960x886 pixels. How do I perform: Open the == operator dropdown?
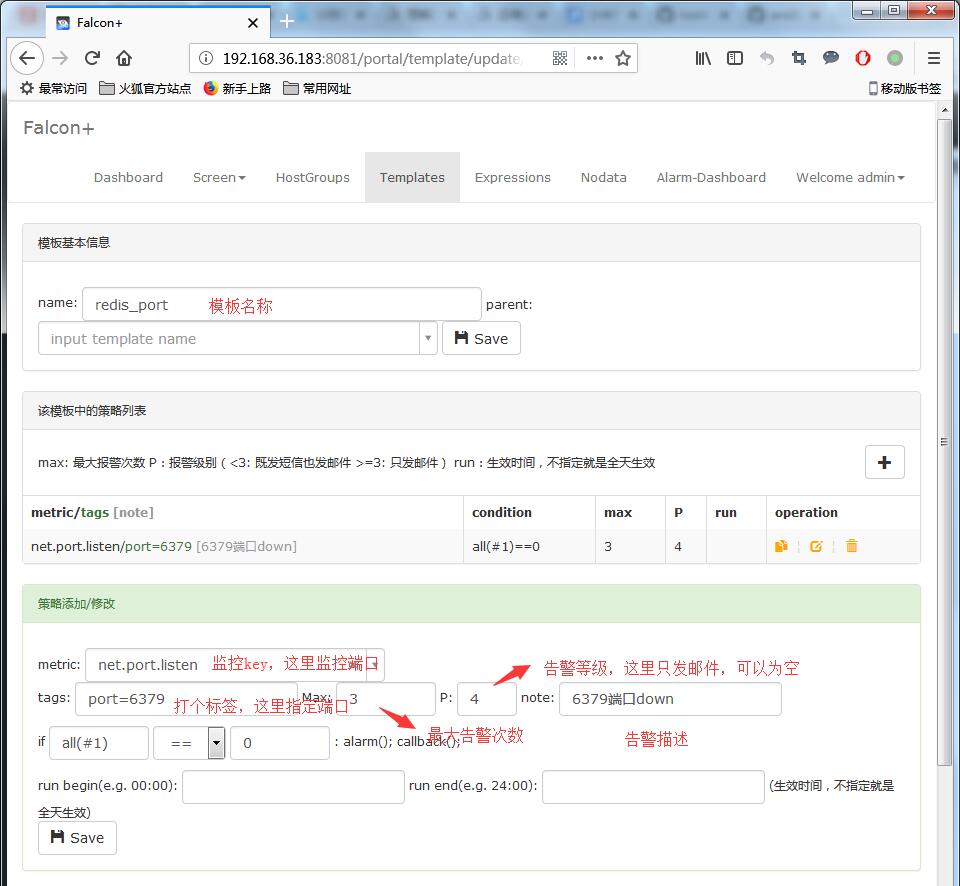click(215, 743)
